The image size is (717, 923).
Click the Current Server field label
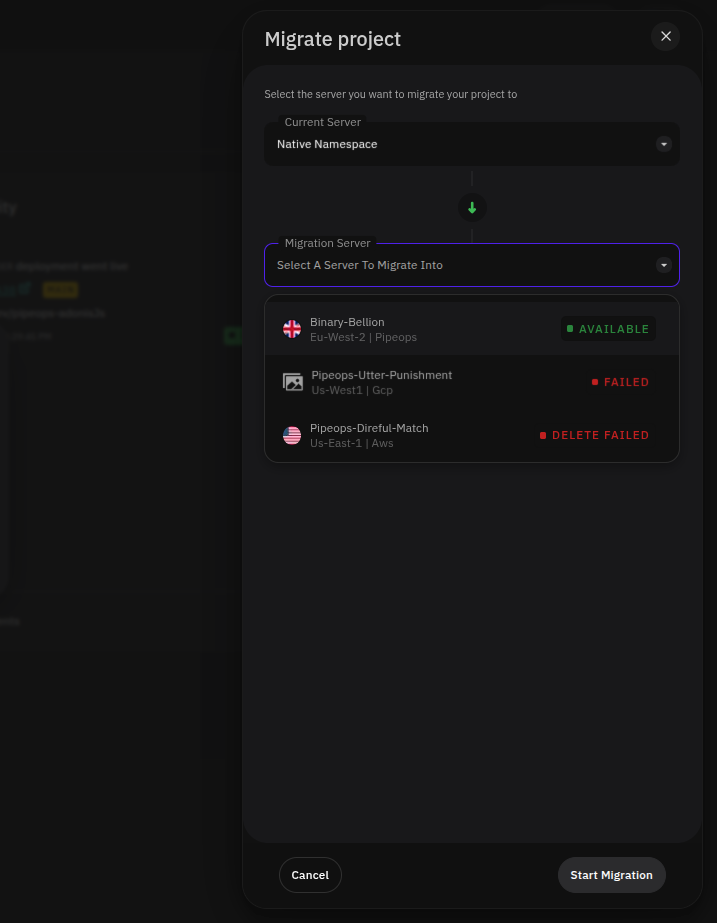pyautogui.click(x=323, y=122)
